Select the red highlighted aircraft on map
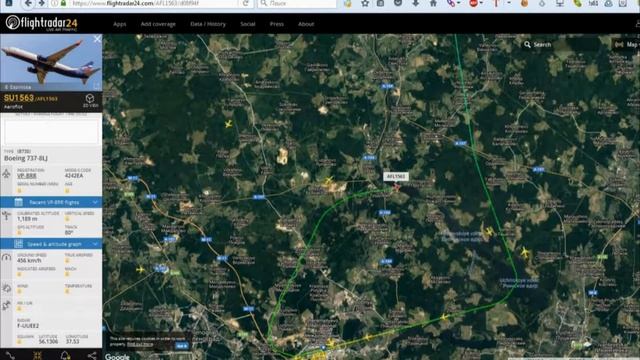 pos(397,187)
